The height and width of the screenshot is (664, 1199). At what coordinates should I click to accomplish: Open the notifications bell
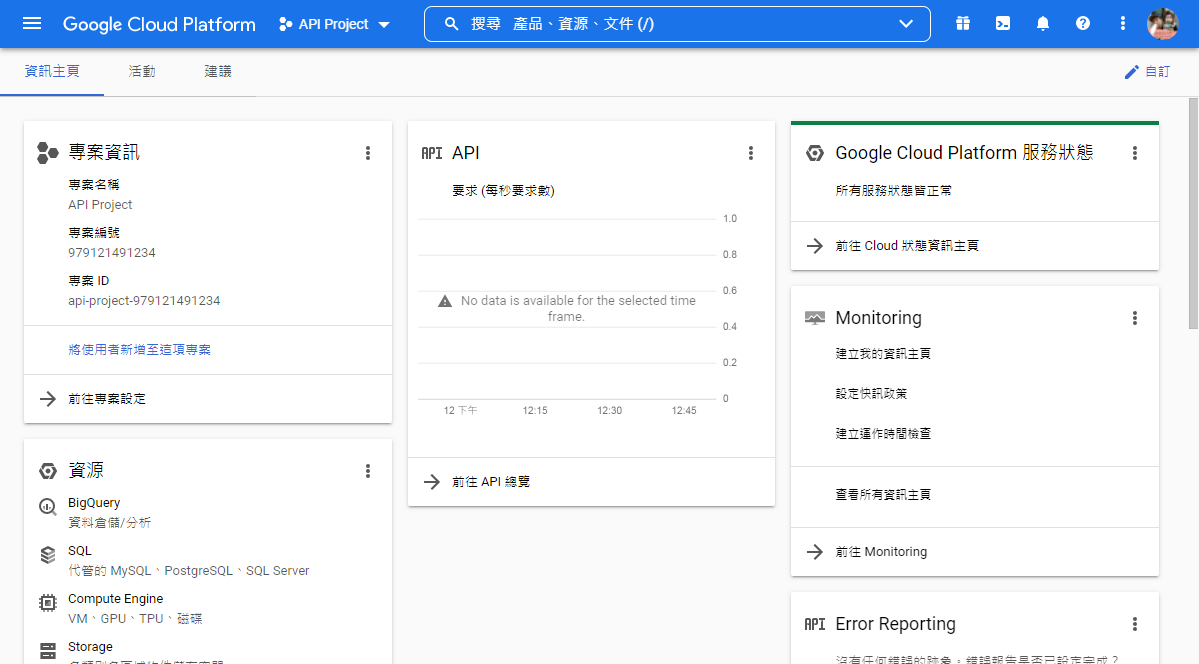coord(1043,24)
